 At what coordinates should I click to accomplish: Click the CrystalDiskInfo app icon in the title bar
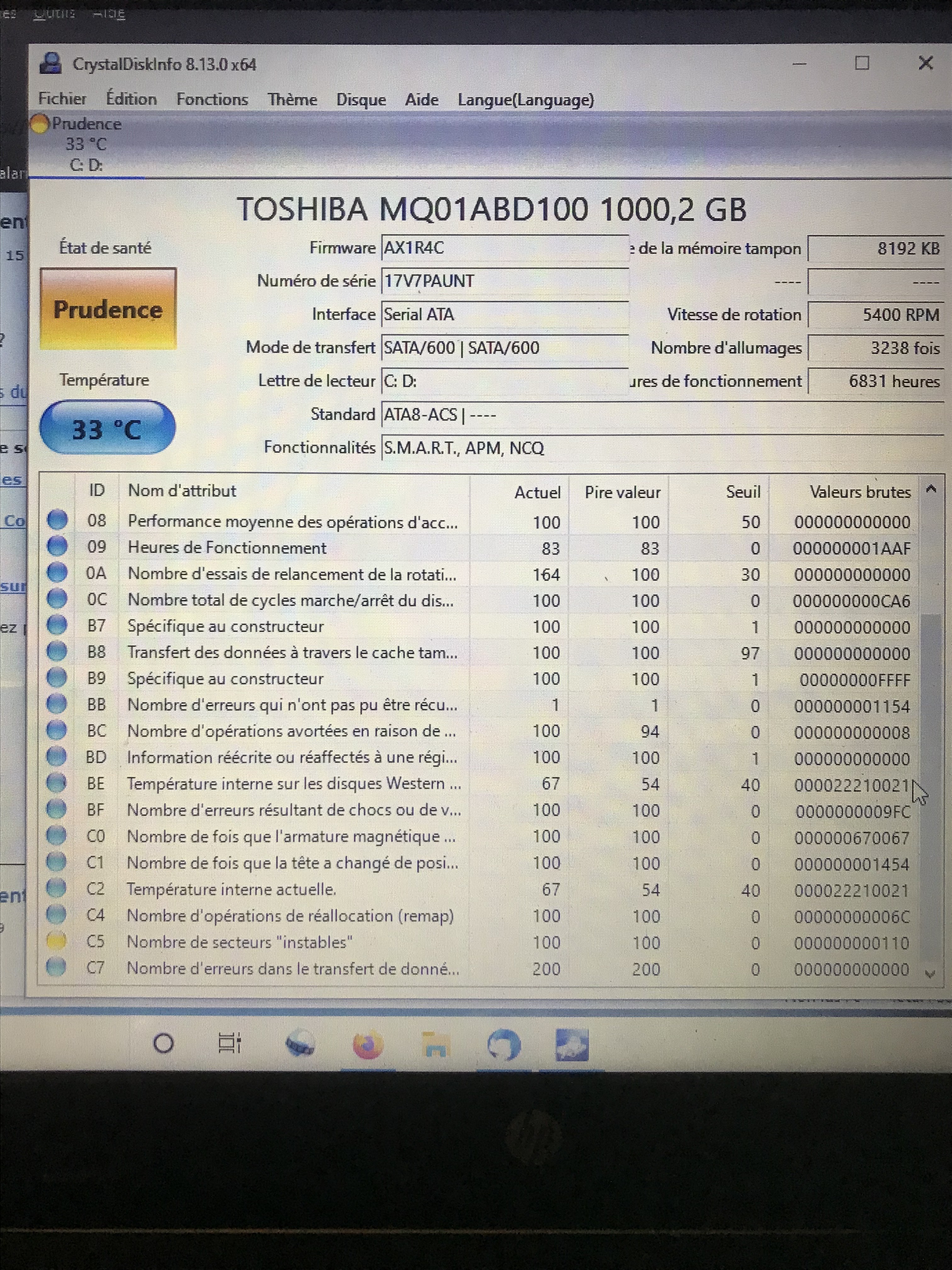pyautogui.click(x=50, y=63)
